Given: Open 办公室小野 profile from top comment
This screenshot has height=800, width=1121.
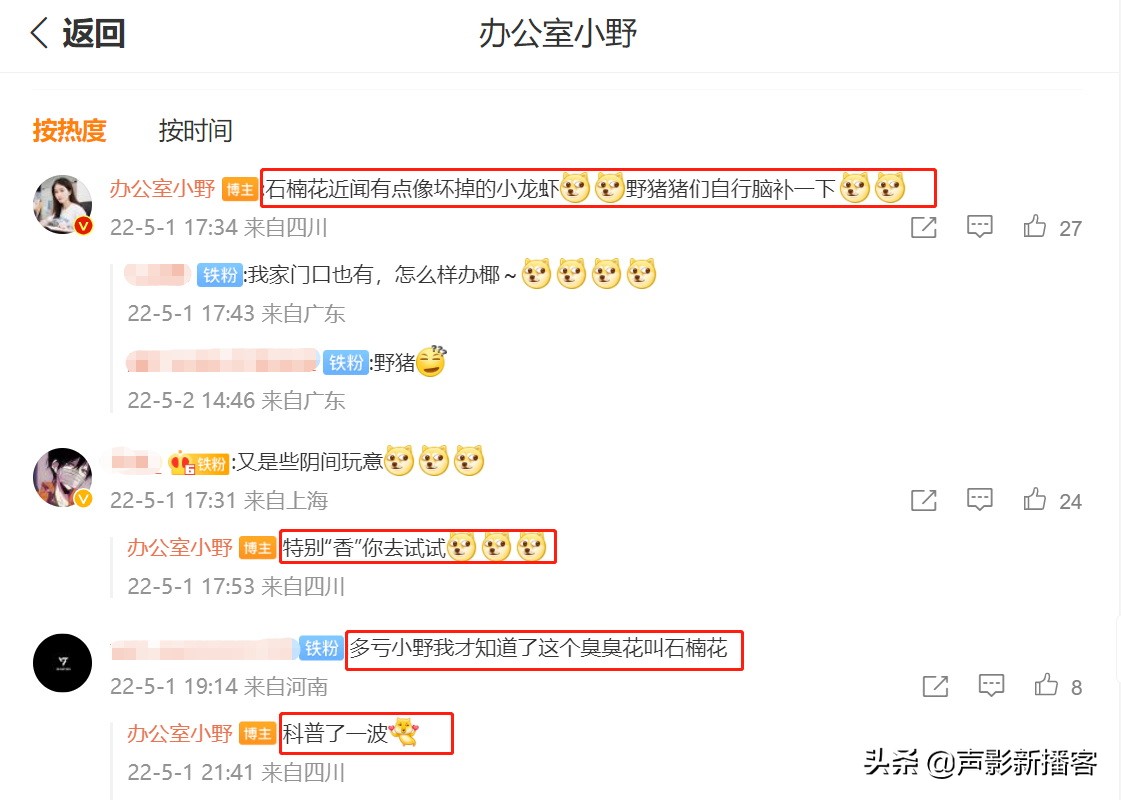Looking at the screenshot, I should click(162, 189).
